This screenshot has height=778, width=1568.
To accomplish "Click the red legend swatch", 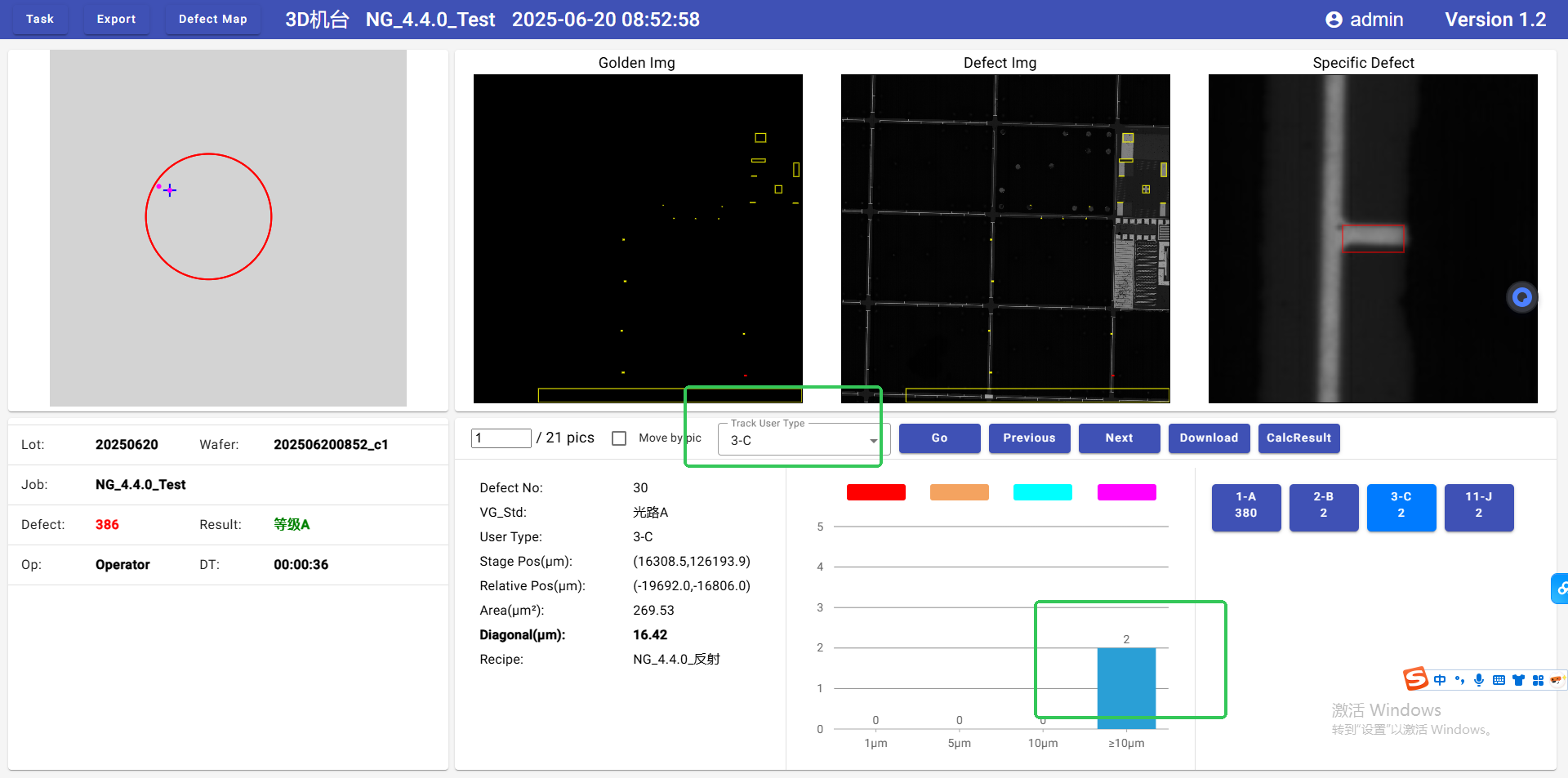I will [x=876, y=492].
